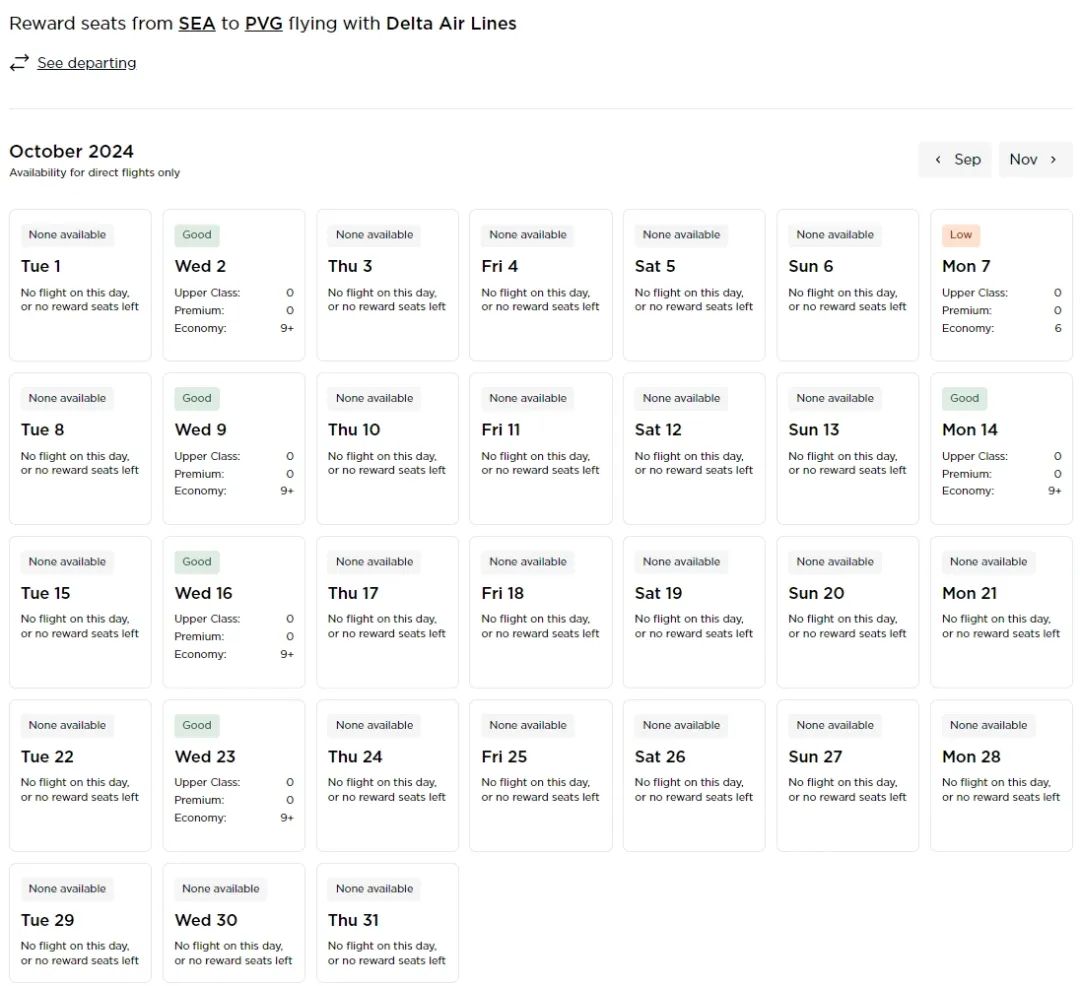
Task: Open the See departing link
Action: (86, 63)
